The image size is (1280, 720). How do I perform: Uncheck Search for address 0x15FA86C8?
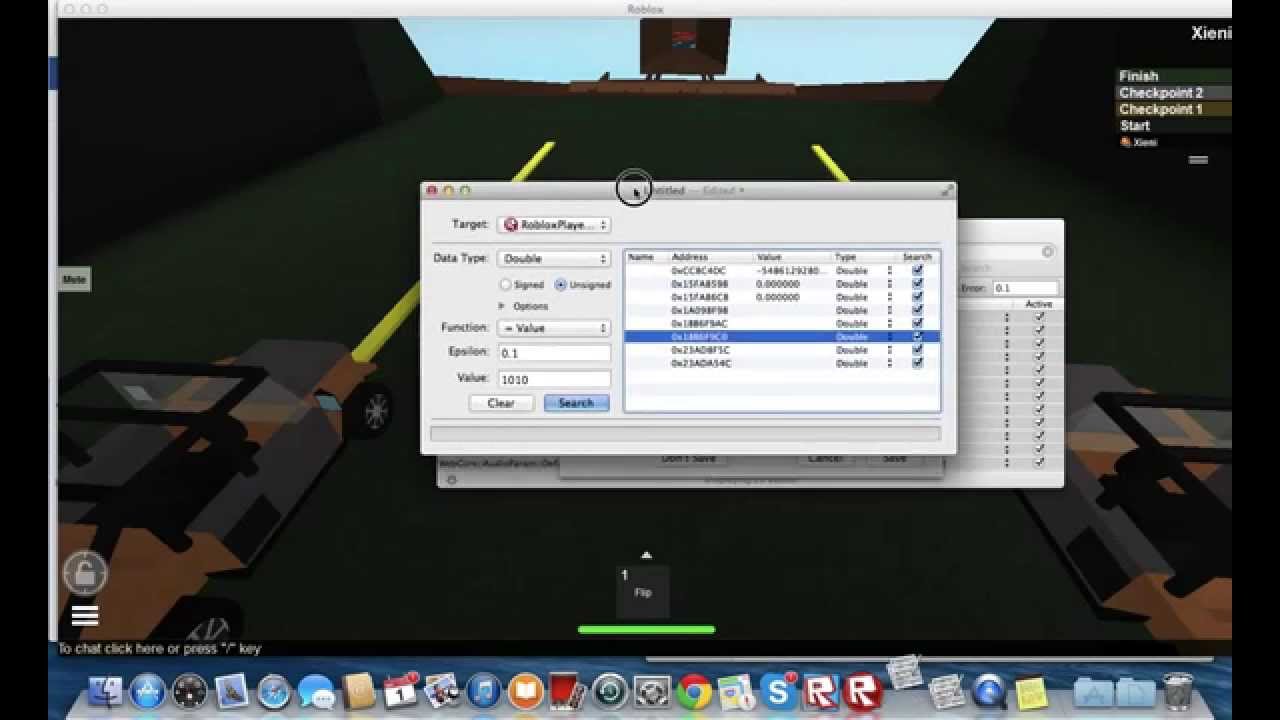pyautogui.click(x=917, y=297)
